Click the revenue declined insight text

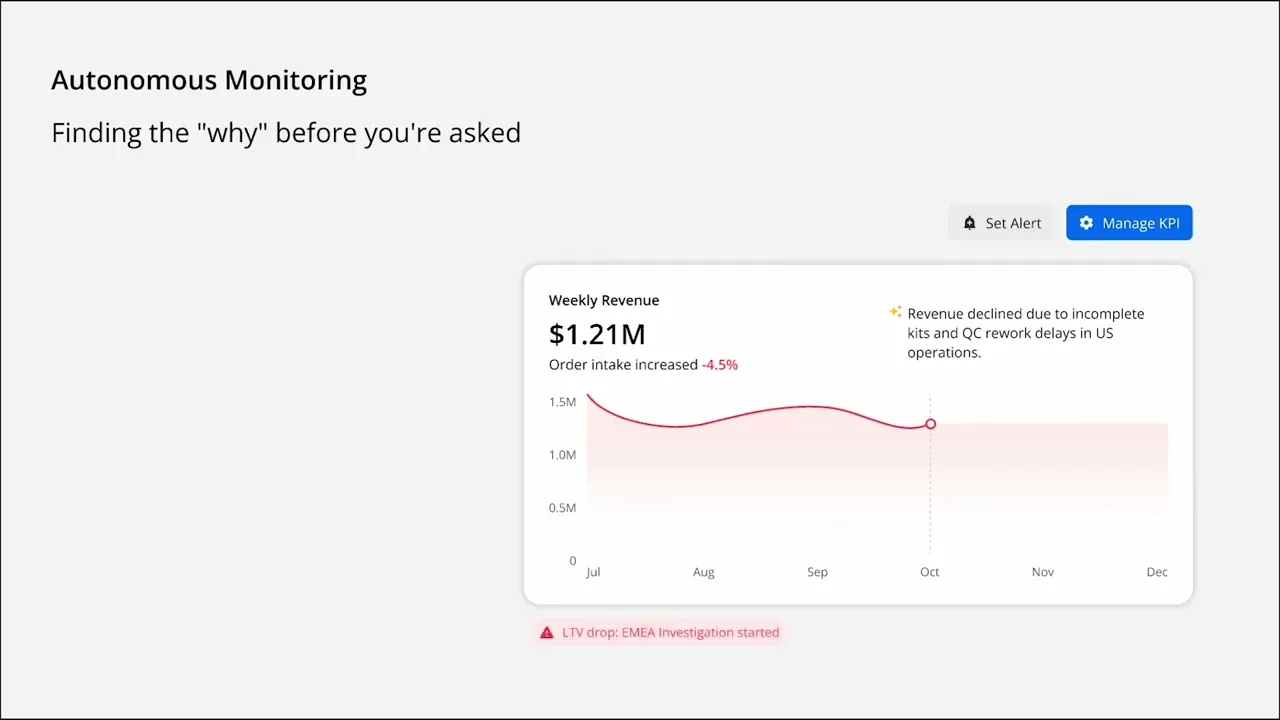pos(1025,333)
